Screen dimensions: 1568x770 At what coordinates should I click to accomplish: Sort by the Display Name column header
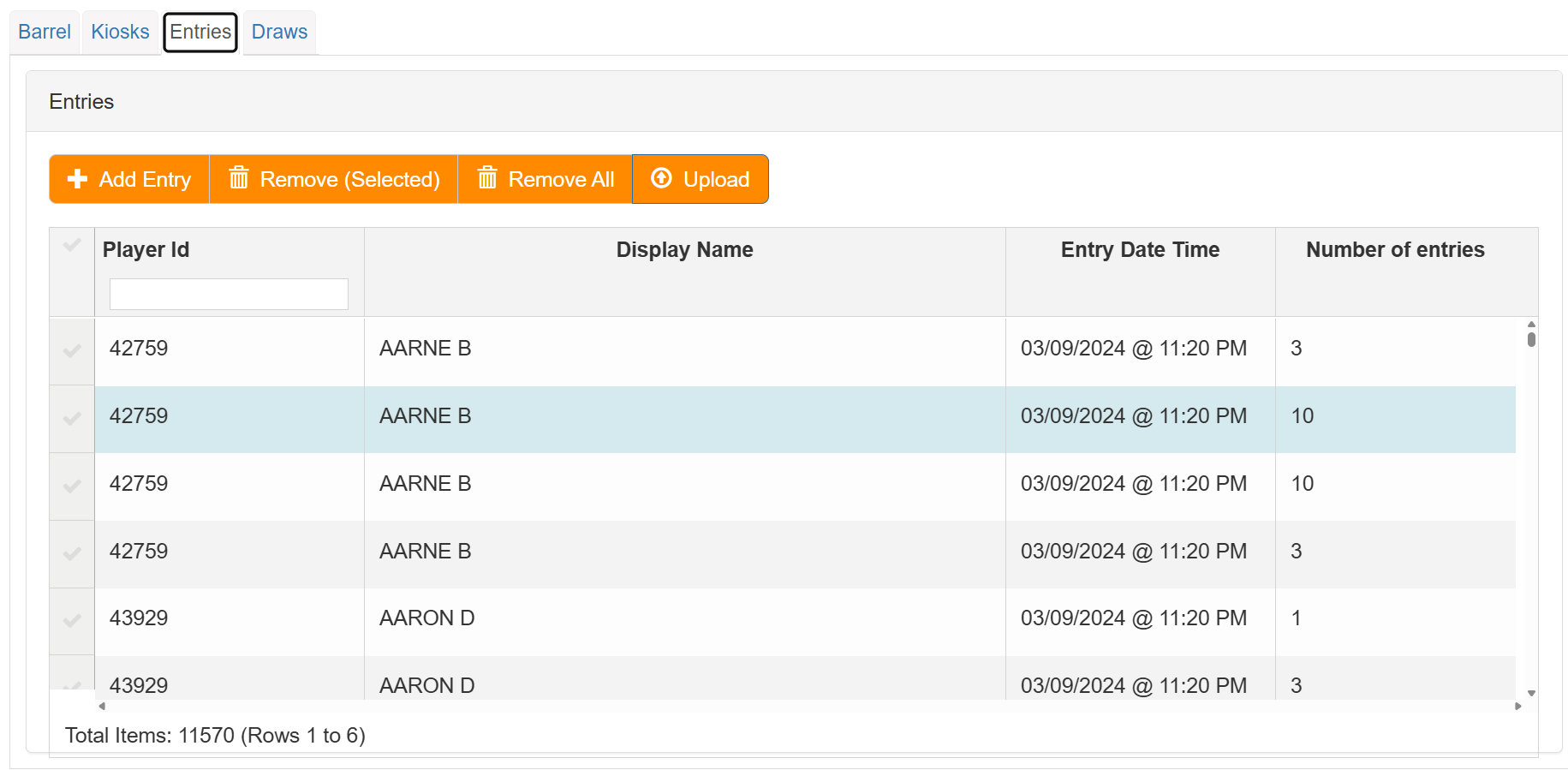(684, 250)
